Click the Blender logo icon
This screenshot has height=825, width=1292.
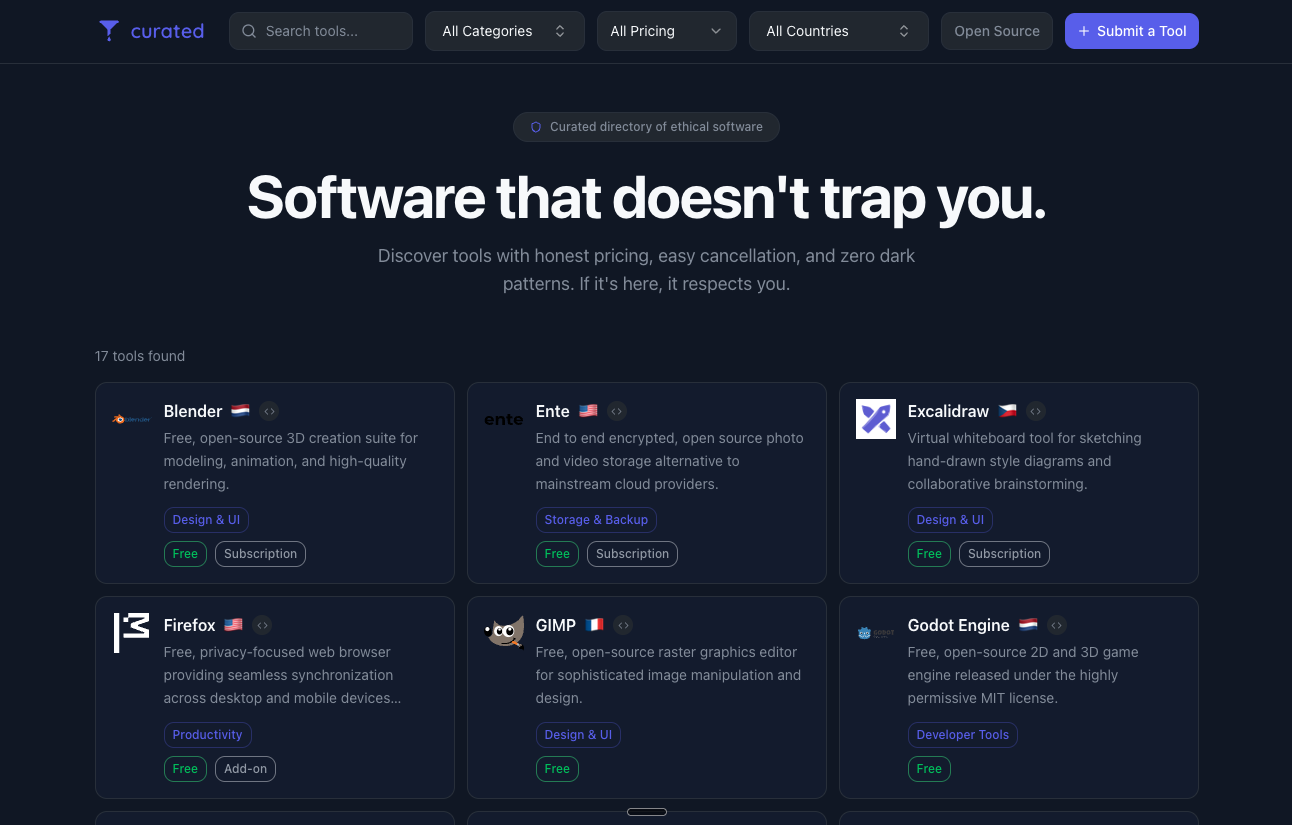tap(131, 419)
